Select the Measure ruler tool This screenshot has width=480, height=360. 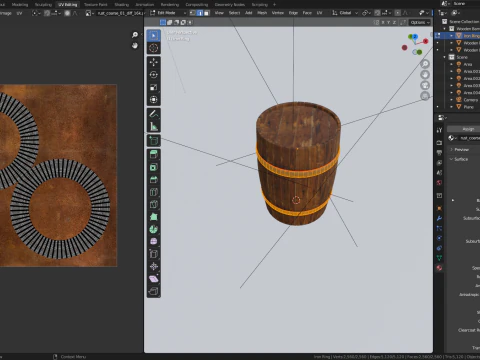[153, 126]
